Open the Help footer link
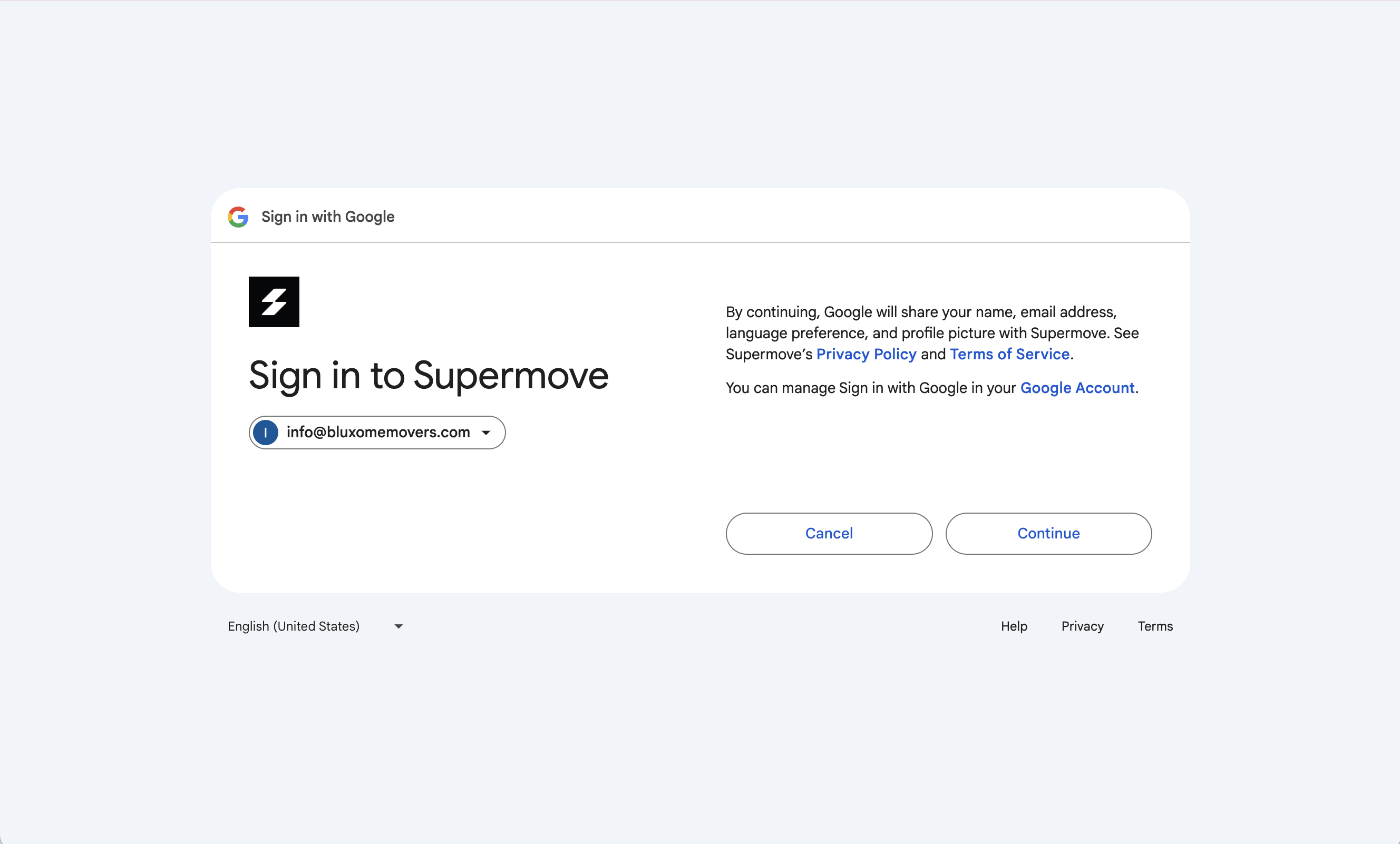Viewport: 1400px width, 844px height. 1014,626
